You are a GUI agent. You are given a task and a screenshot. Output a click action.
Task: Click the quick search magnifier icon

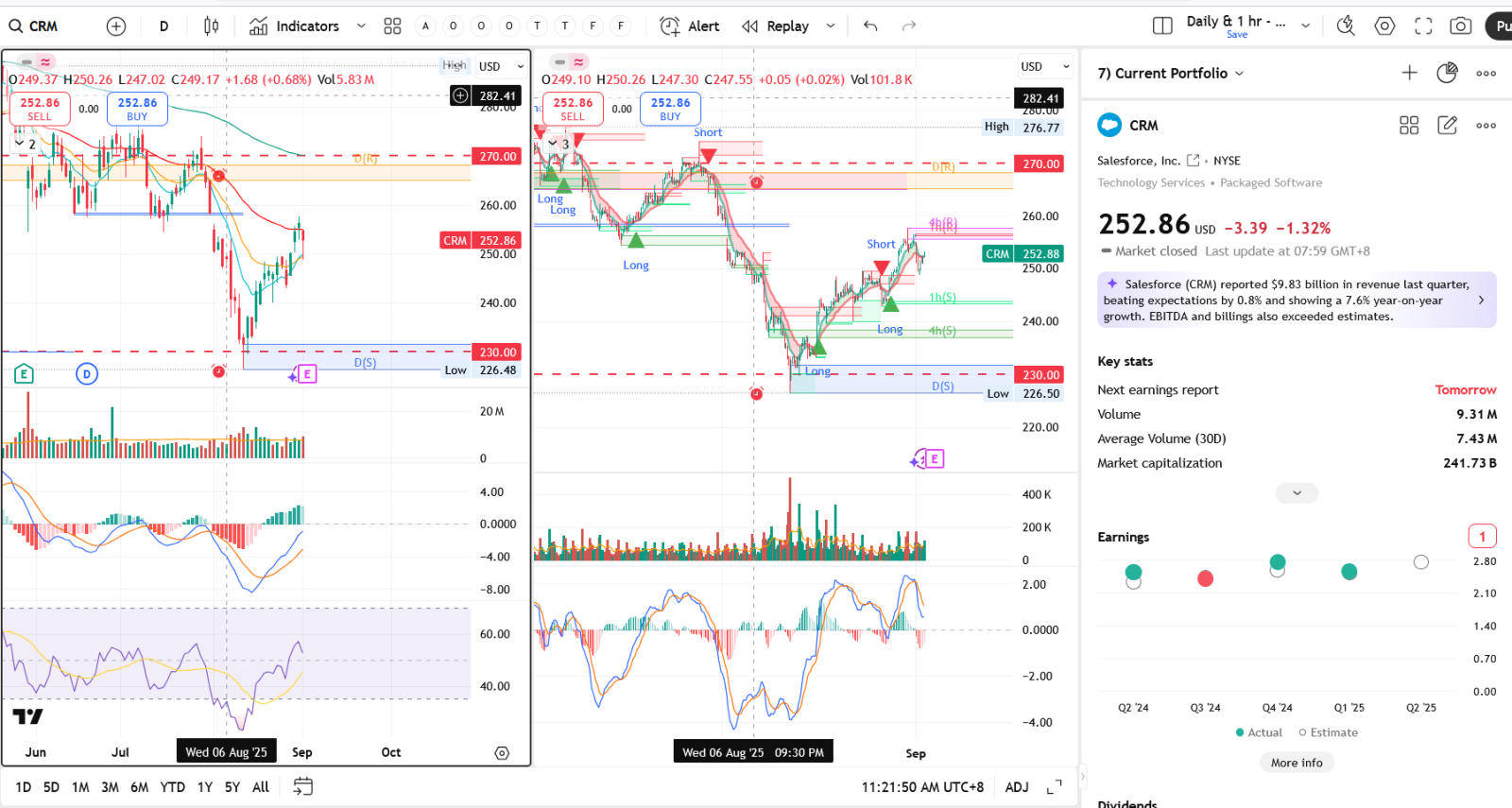point(1346,26)
